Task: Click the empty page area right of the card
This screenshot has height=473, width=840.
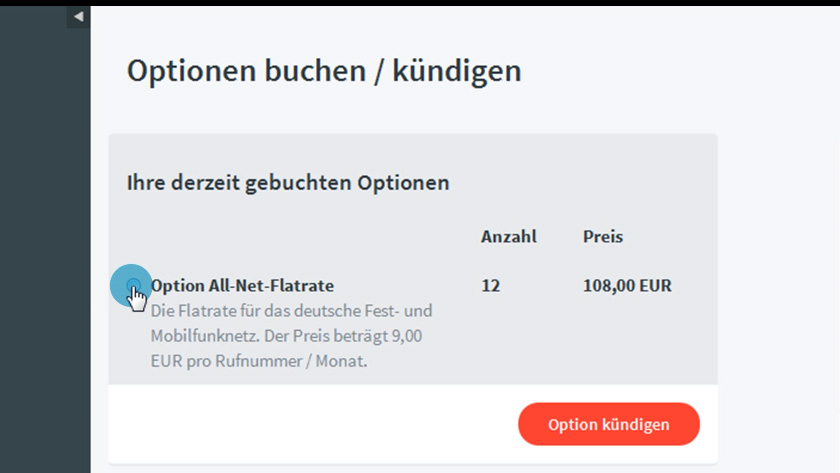Action: [778, 250]
